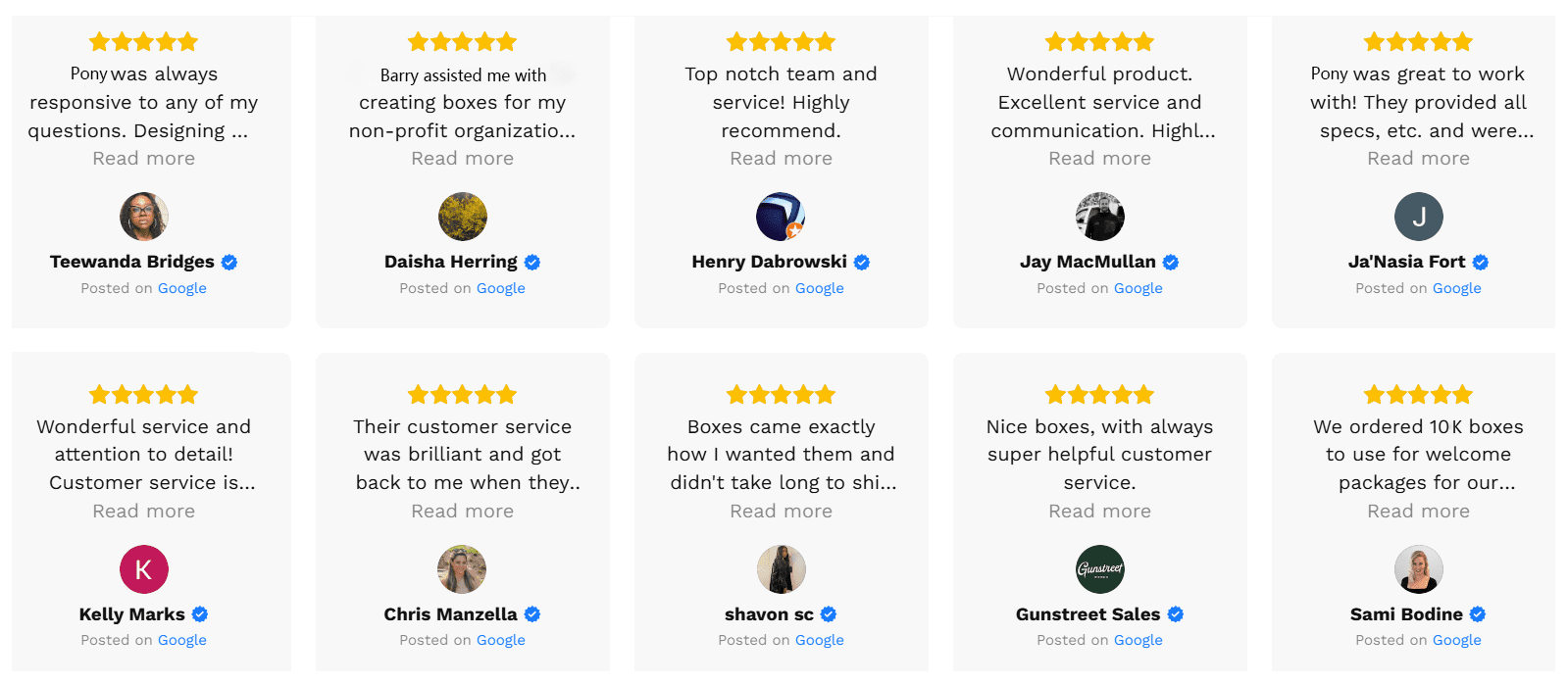Click Sami Bodine's verified checkmark icon

pyautogui.click(x=1478, y=614)
